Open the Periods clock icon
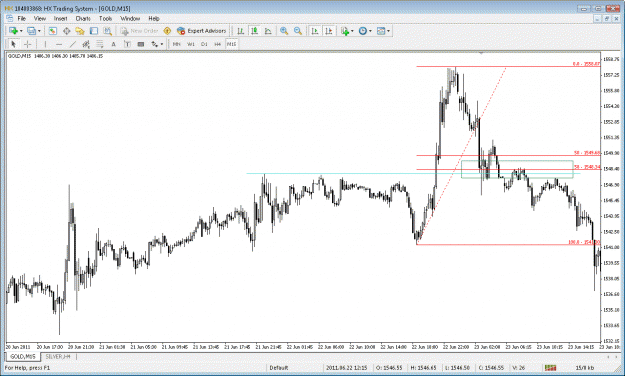 (x=363, y=31)
